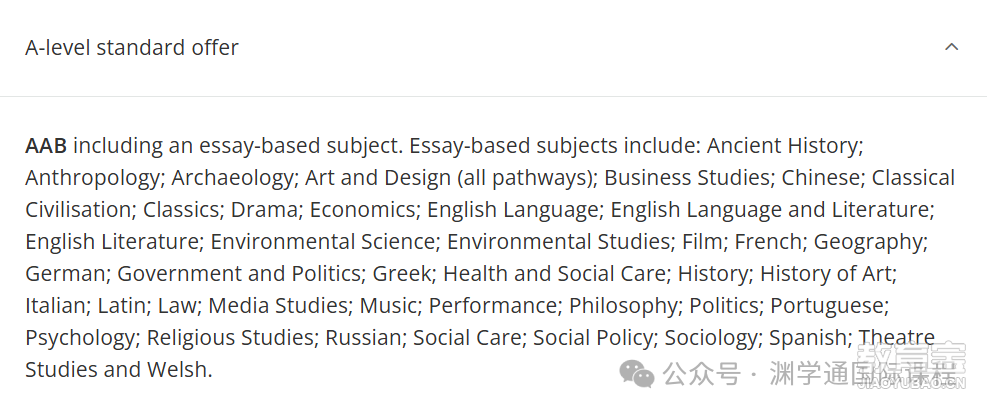
Task: Click the Environmental Science subject text
Action: tap(322, 242)
